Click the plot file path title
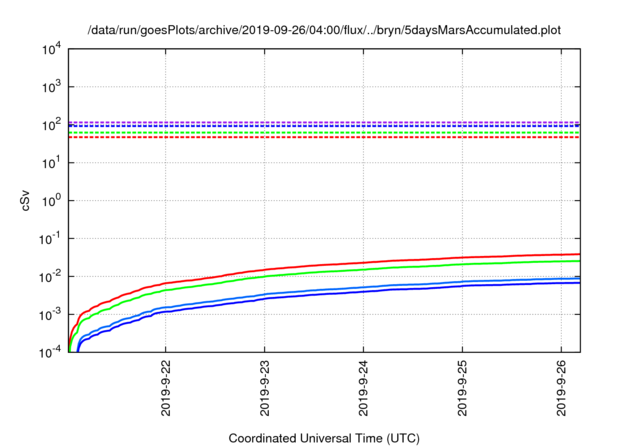The height and width of the screenshot is (448, 640). 324,30
